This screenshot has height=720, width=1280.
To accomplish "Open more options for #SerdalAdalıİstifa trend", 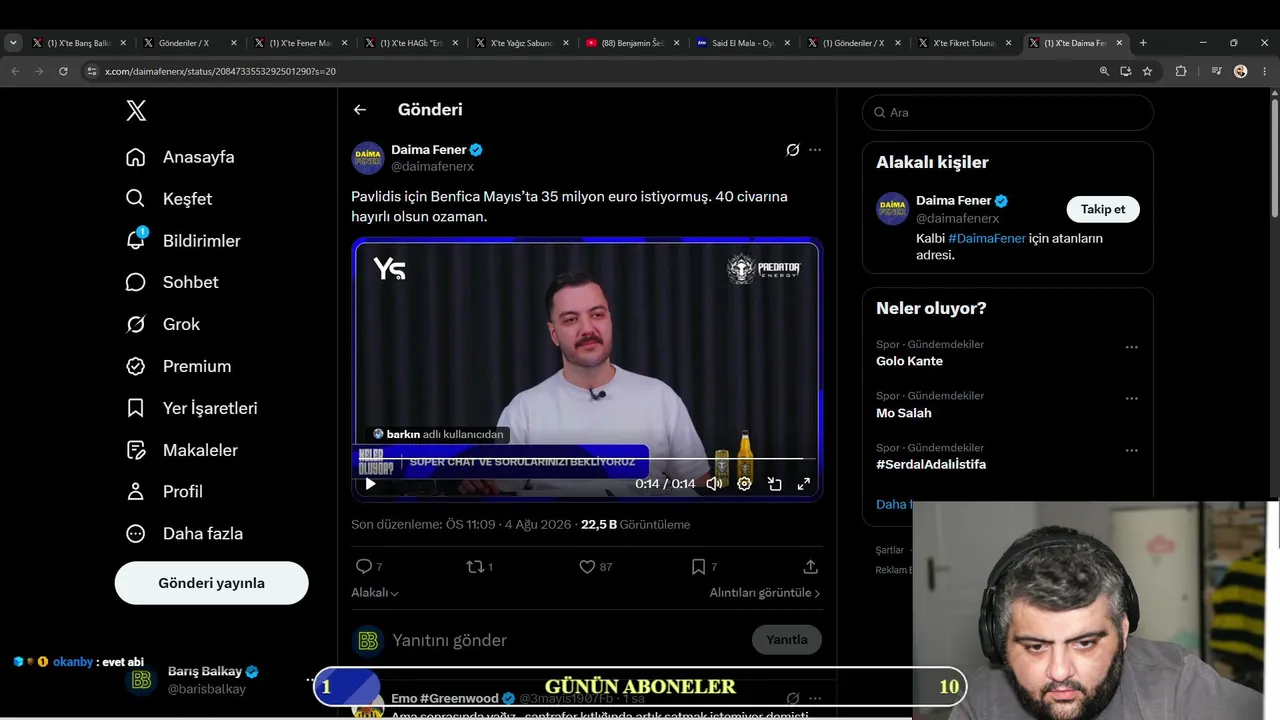I will tap(1132, 450).
